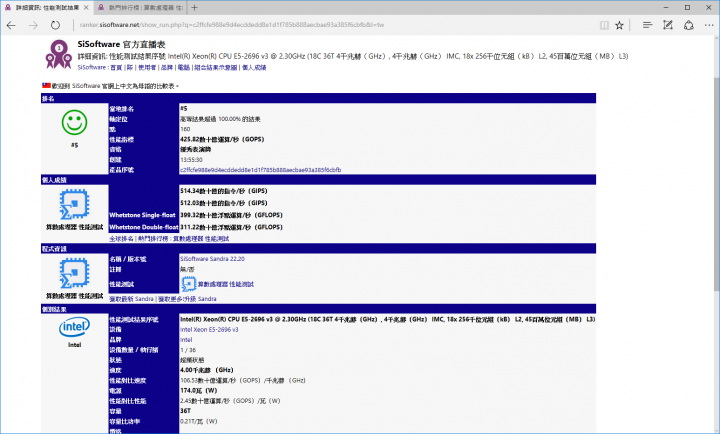
Task: Click the green smiley rank icon
Action: [x=74, y=122]
